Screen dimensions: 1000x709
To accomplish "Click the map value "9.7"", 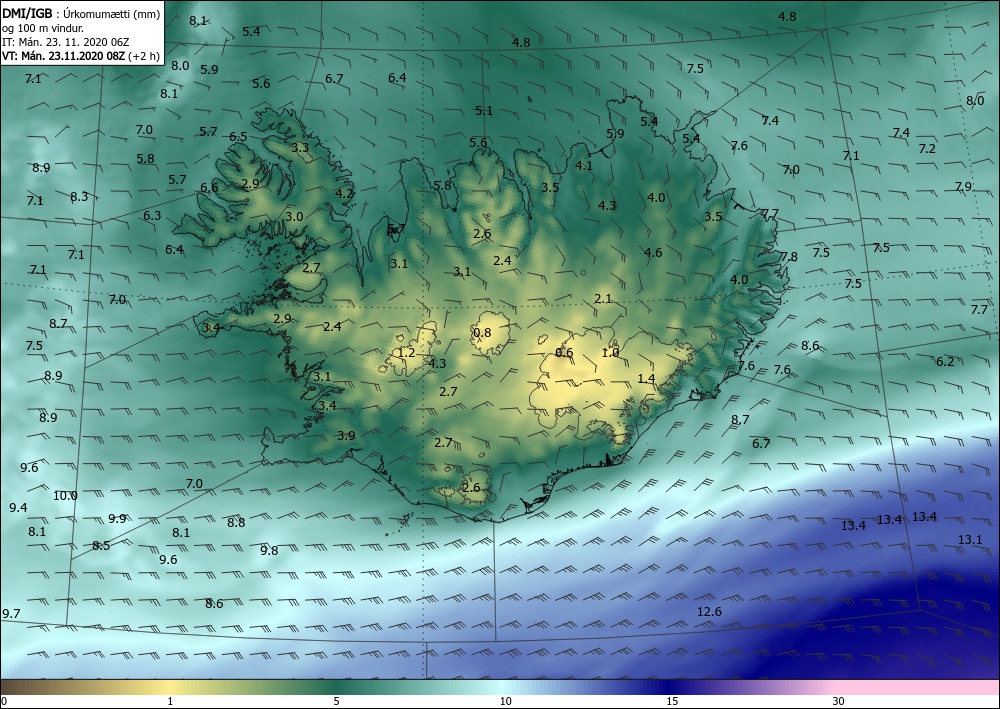I will click(11, 613).
